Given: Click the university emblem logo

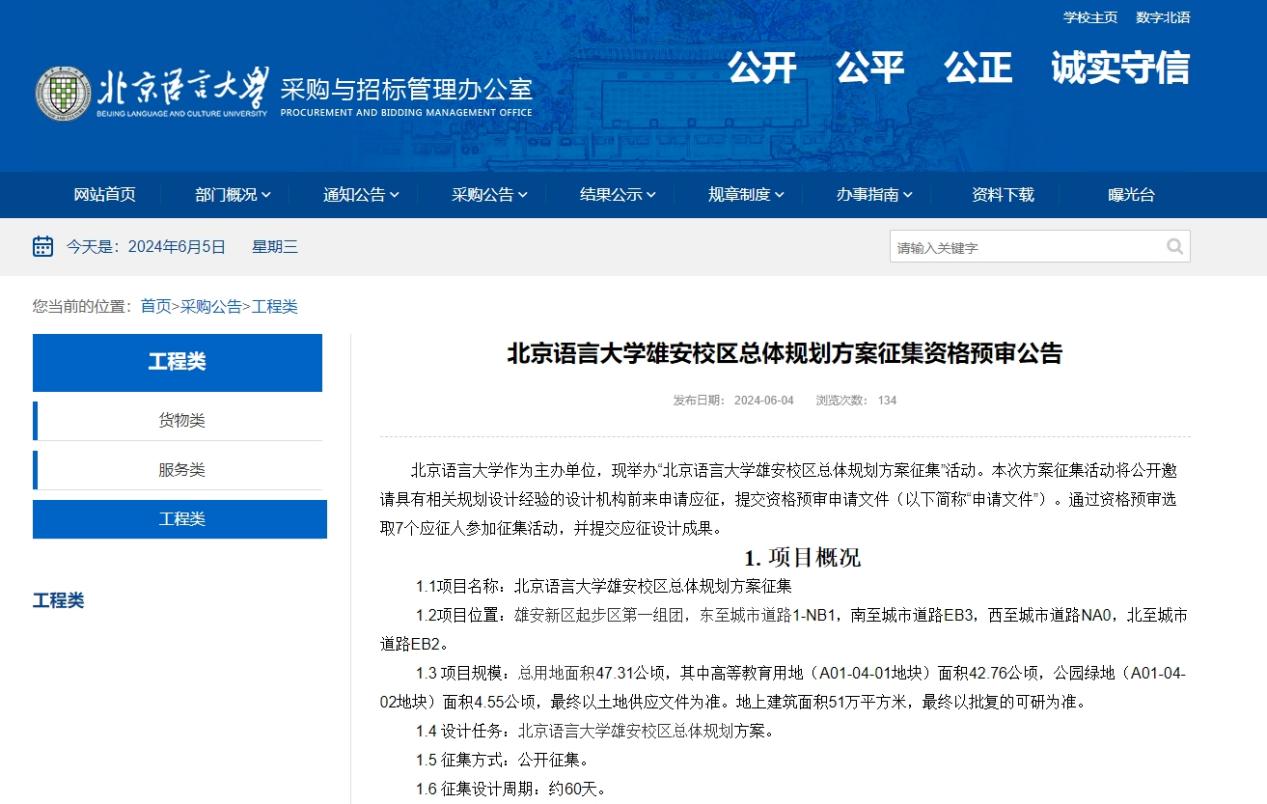Looking at the screenshot, I should pos(62,94).
